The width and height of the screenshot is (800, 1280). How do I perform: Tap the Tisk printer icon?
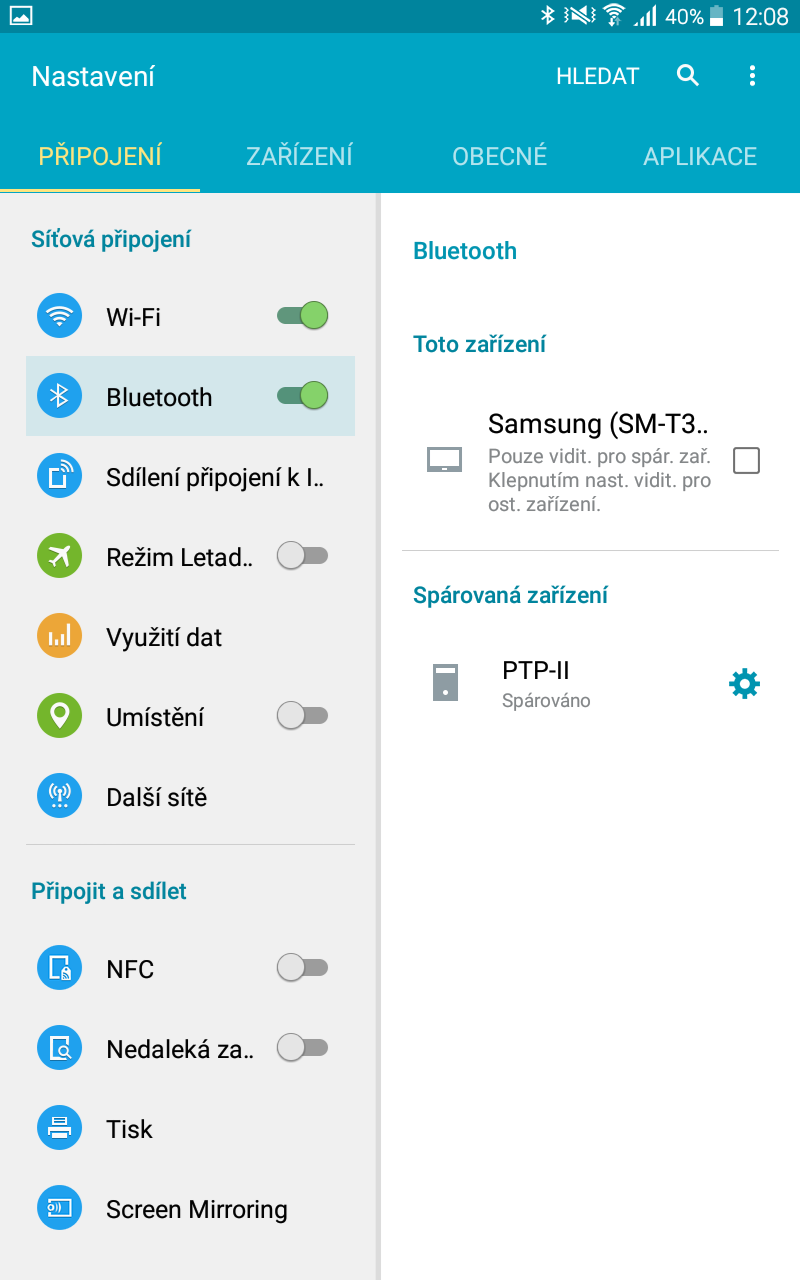pos(59,1129)
